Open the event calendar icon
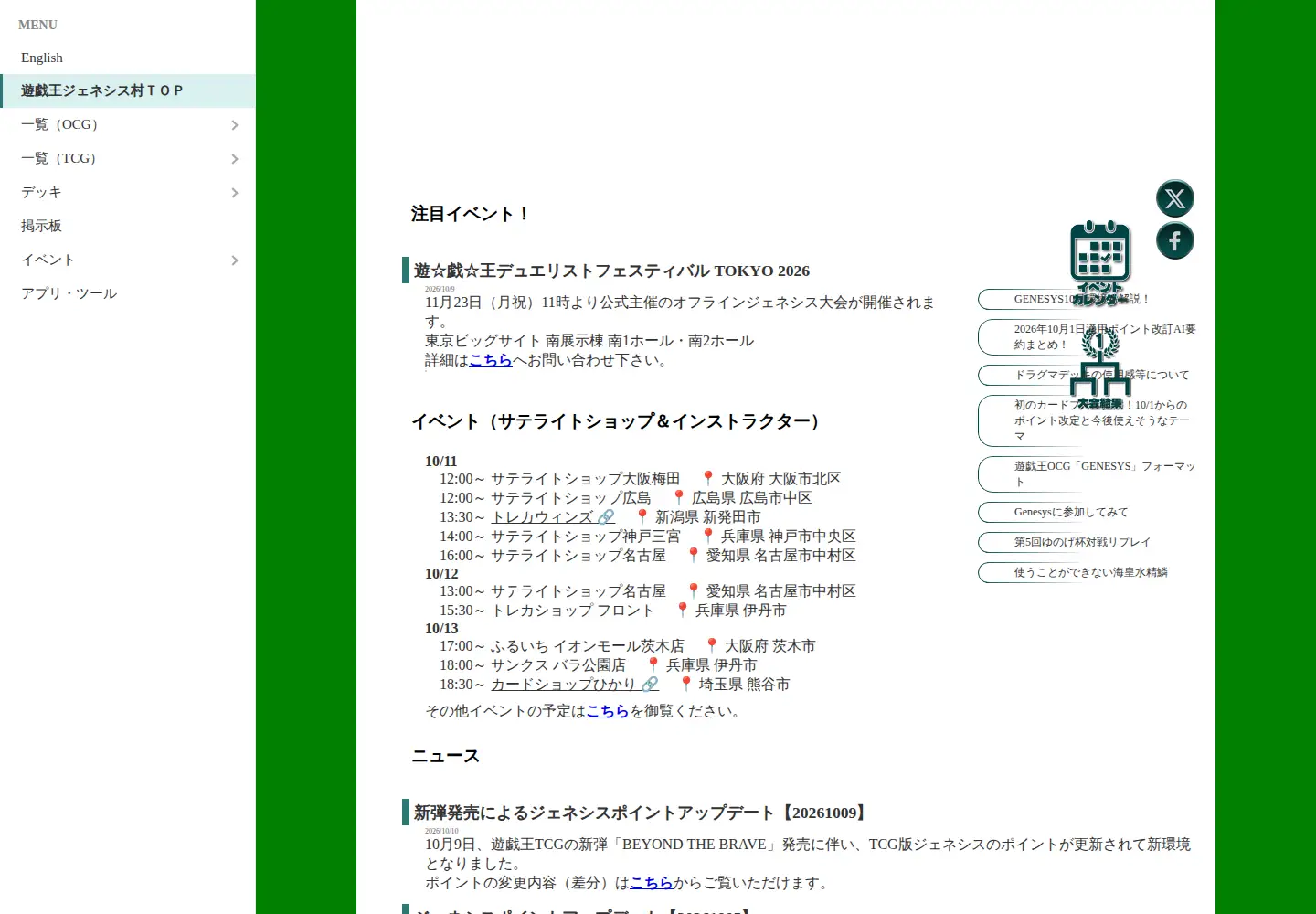1316x914 pixels. click(1100, 262)
